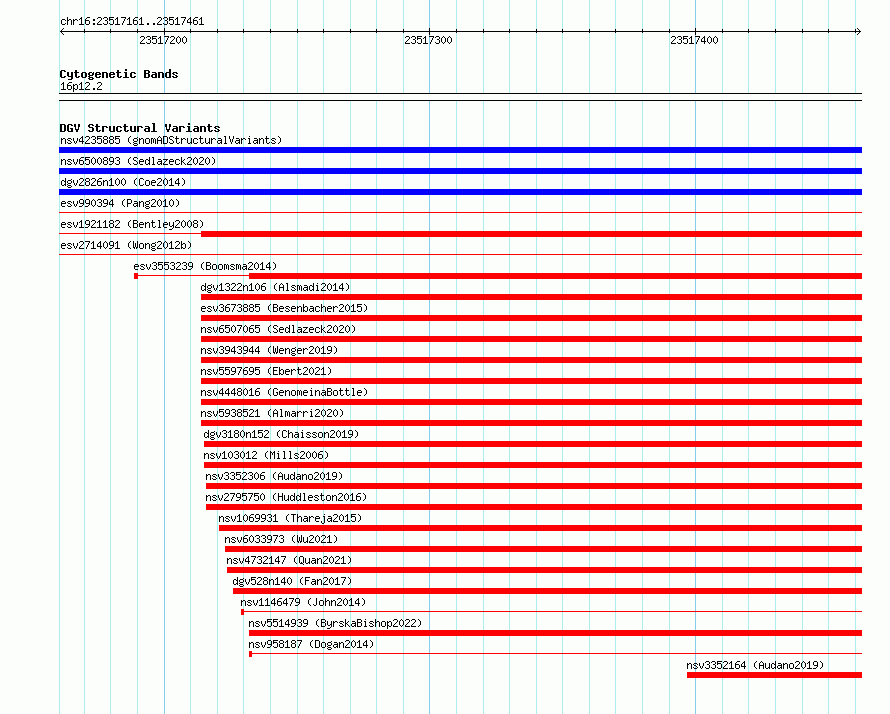Select nsv2795750 Huddleston2016 label
This screenshot has width=890, height=714.
coord(286,497)
